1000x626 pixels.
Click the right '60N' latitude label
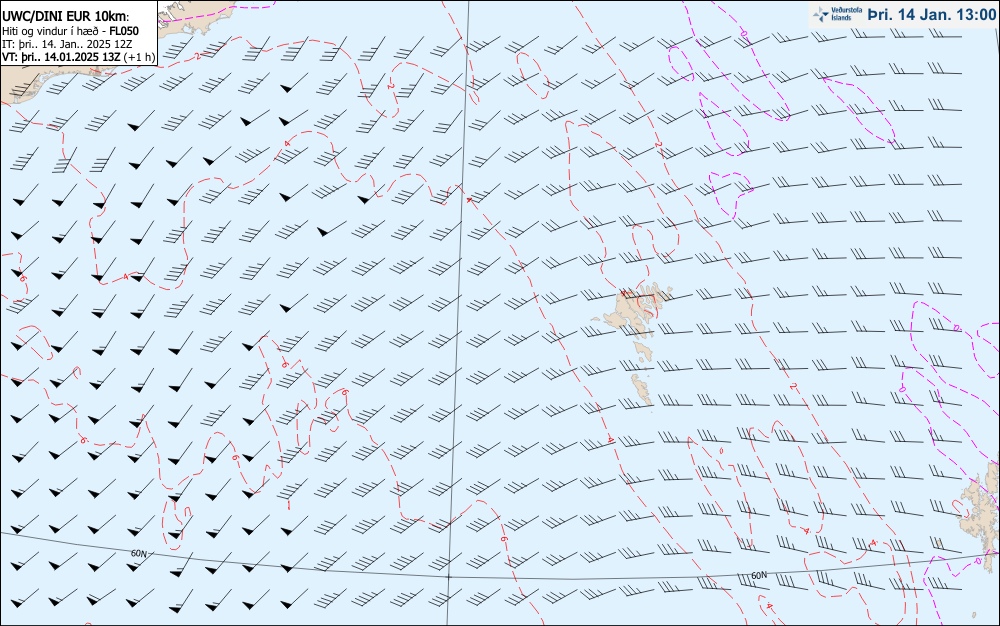[759, 576]
